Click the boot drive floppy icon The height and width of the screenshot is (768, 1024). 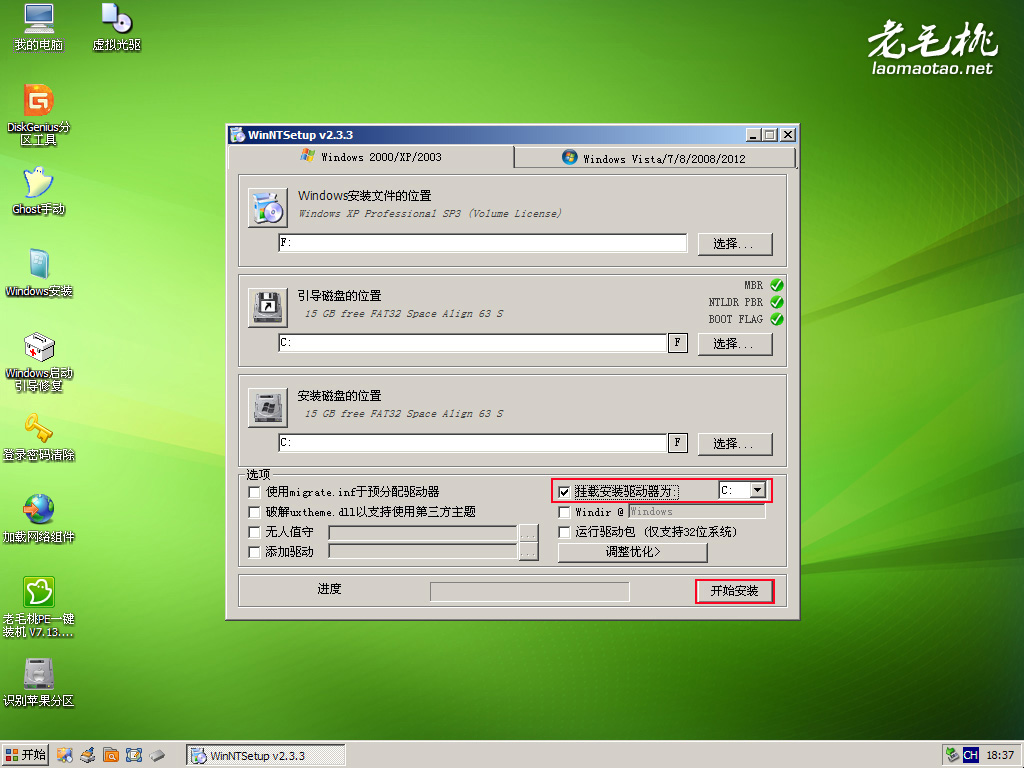268,308
